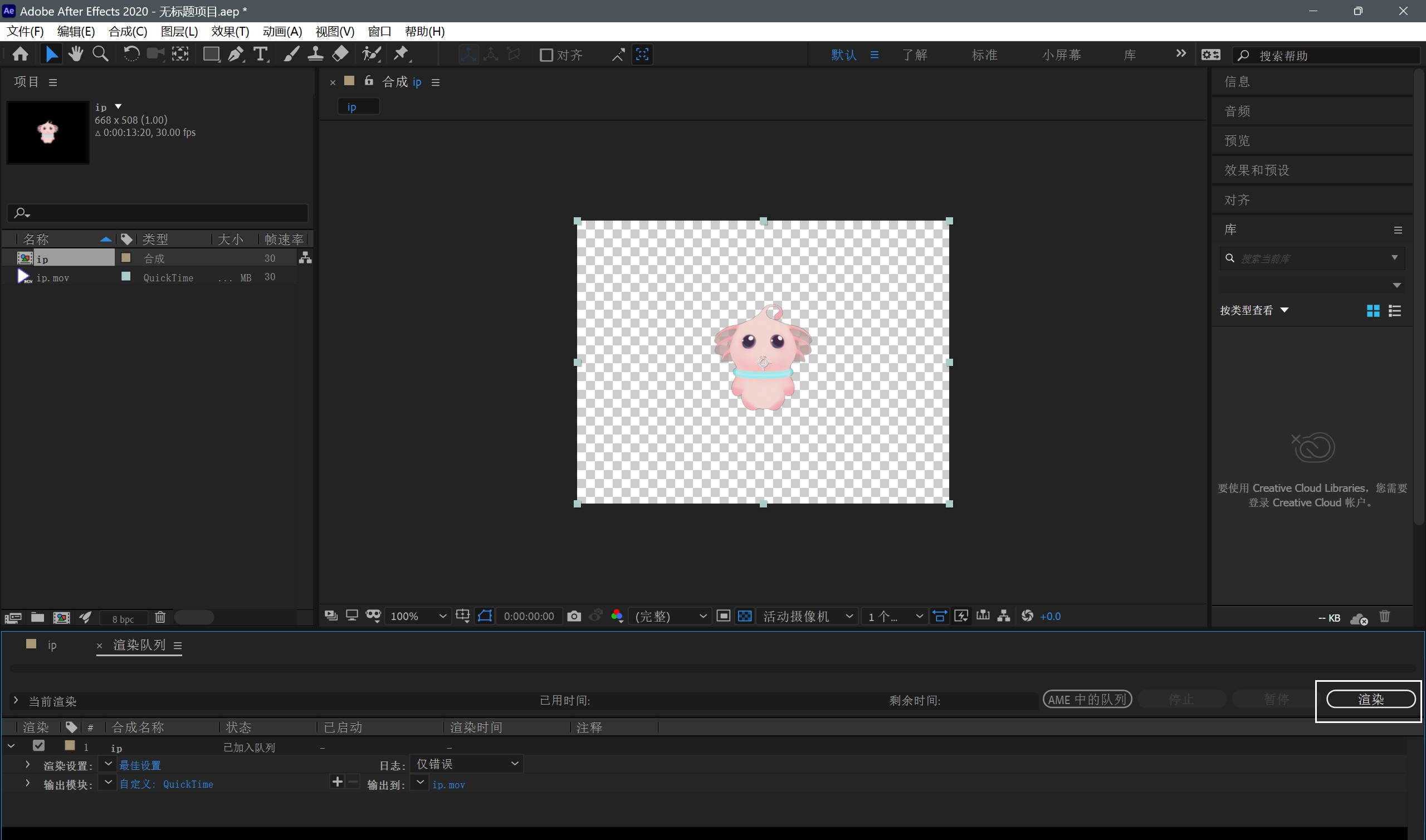Click the Zoom magnifier tool

(101, 55)
